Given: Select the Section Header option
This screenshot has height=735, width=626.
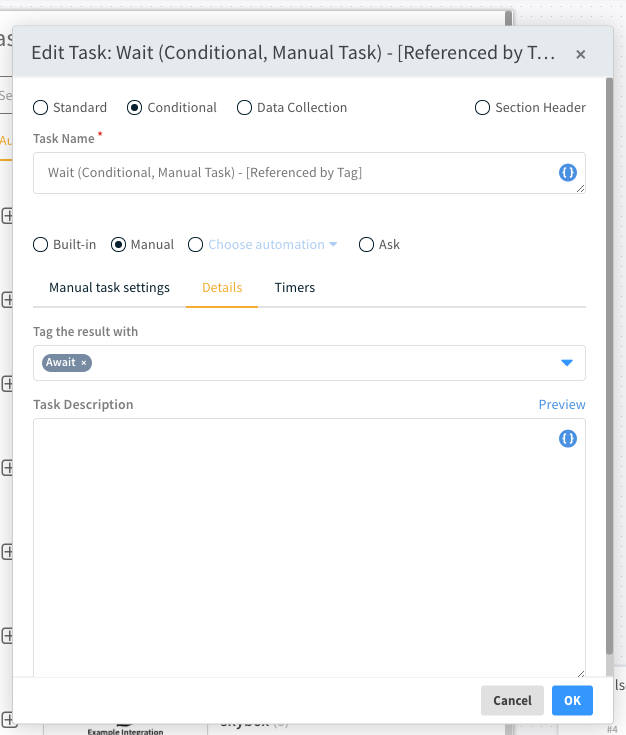Looking at the screenshot, I should pyautogui.click(x=483, y=108).
